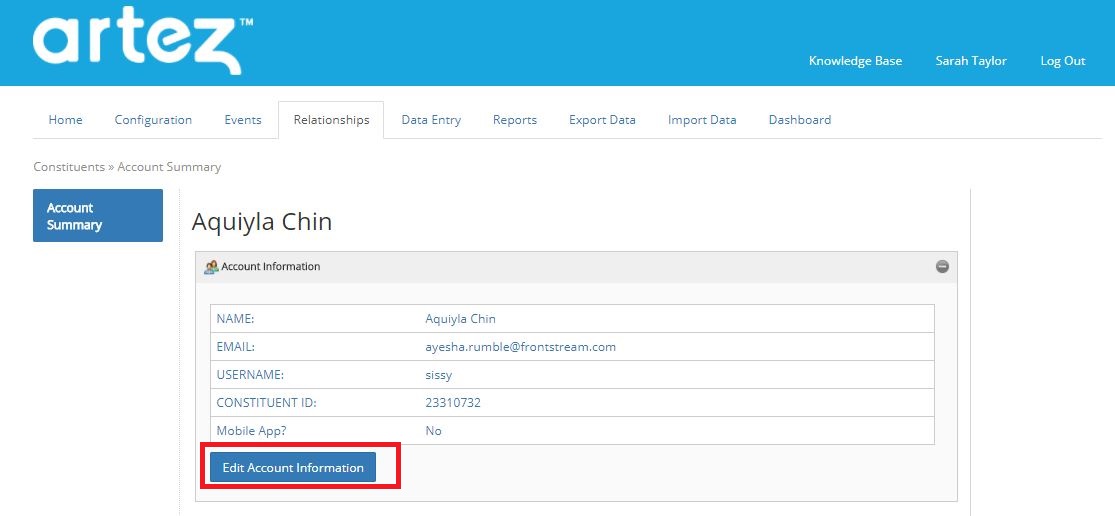
Task: Click the USERNAME: row label
Action: (x=250, y=375)
